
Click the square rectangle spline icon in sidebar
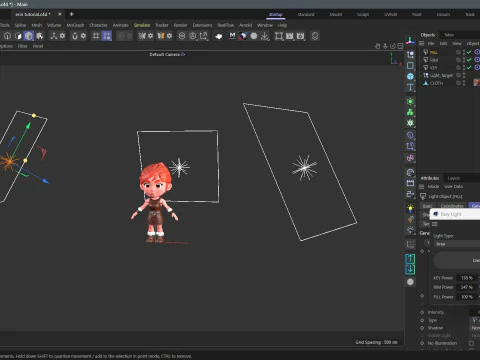pyautogui.click(x=410, y=66)
